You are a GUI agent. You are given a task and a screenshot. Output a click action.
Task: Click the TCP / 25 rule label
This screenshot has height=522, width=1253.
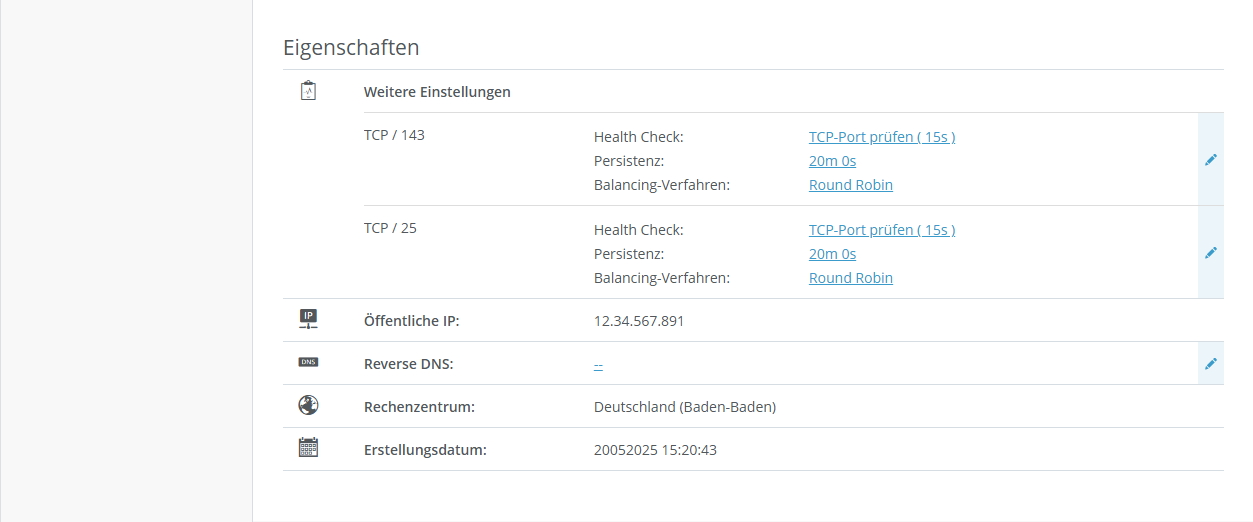[x=390, y=228]
